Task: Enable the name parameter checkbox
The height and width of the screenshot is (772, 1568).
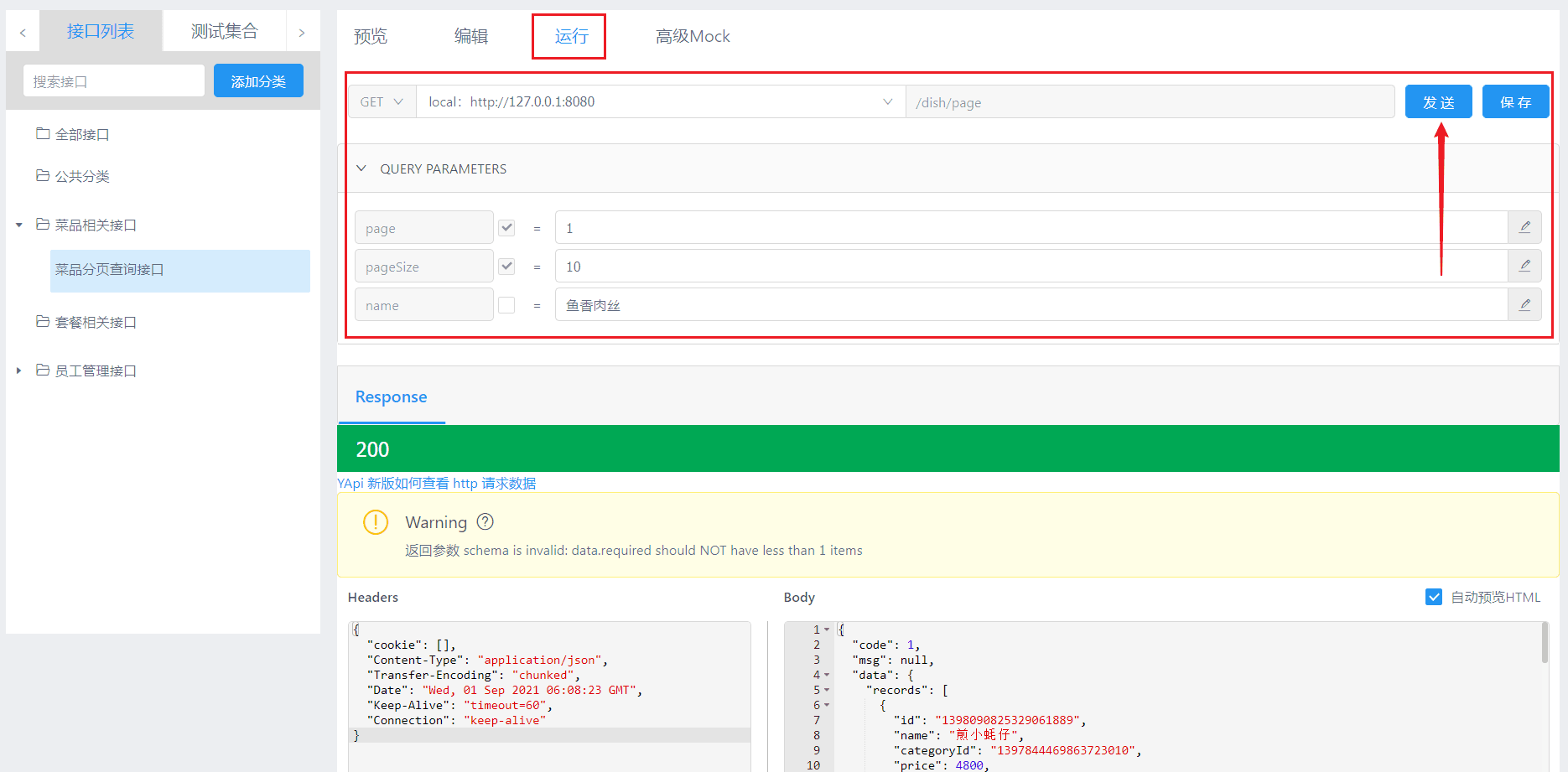Action: tap(506, 304)
